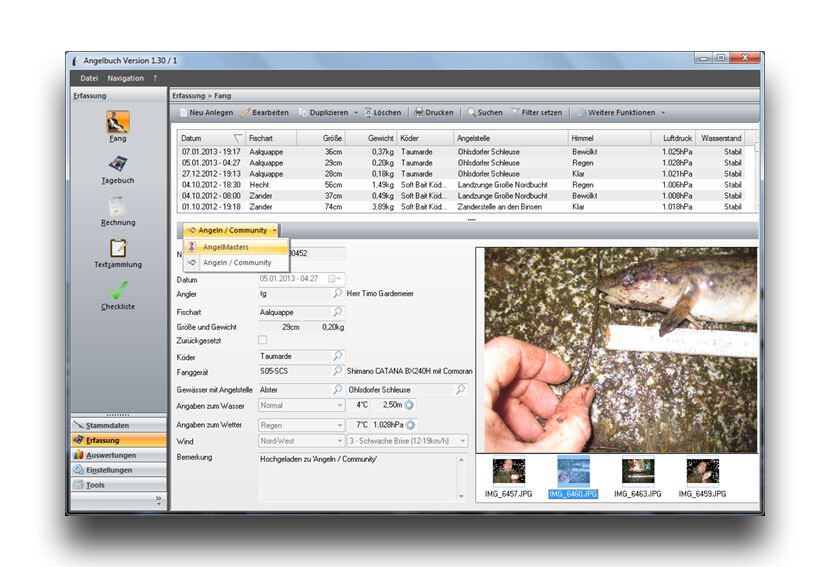Click the water temperature 4°C field

click(x=359, y=405)
